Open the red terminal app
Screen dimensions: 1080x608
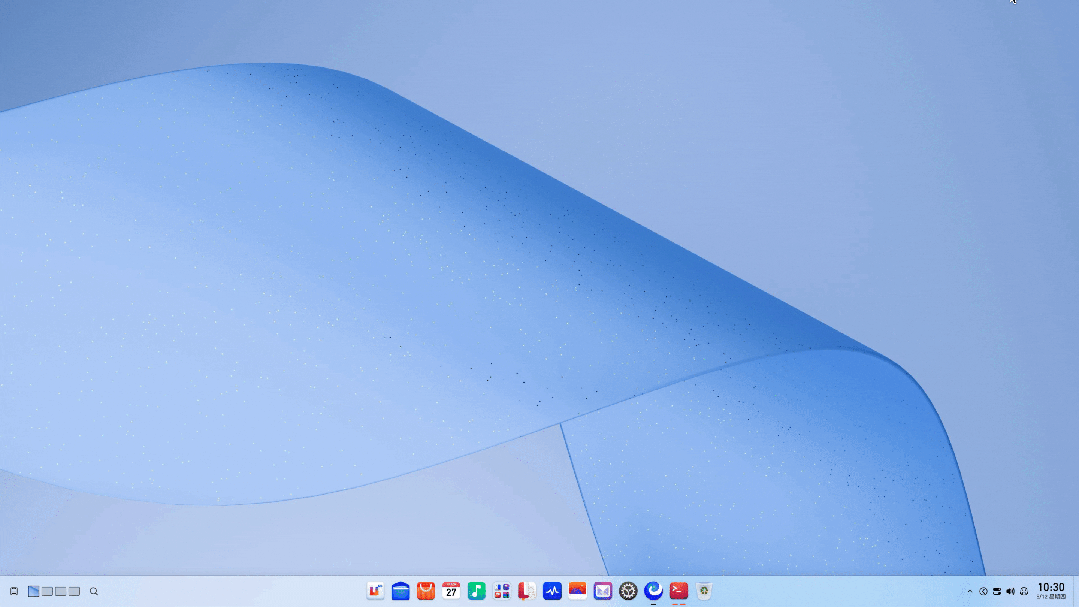pos(678,591)
